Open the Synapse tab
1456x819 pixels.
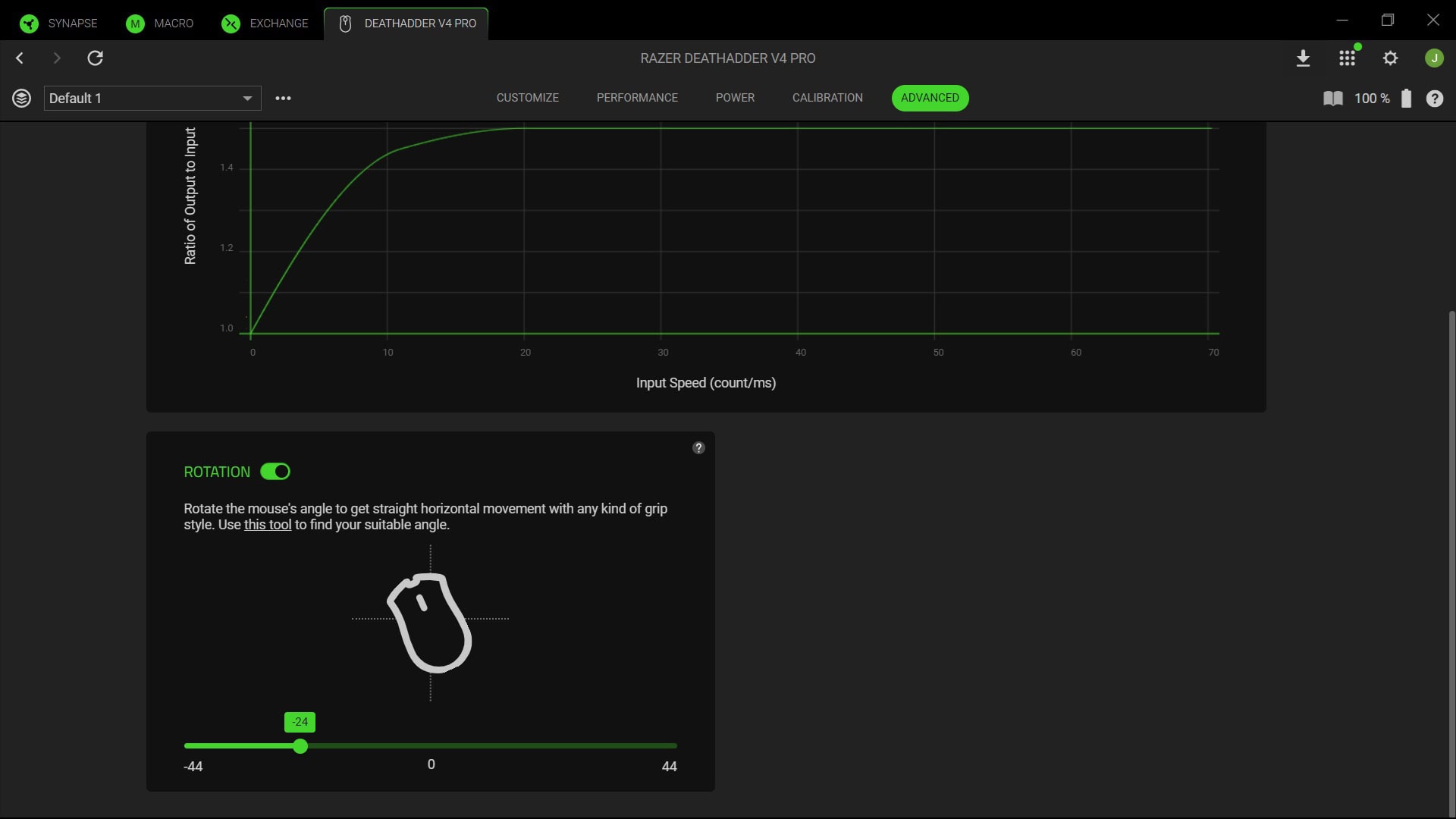pyautogui.click(x=58, y=24)
